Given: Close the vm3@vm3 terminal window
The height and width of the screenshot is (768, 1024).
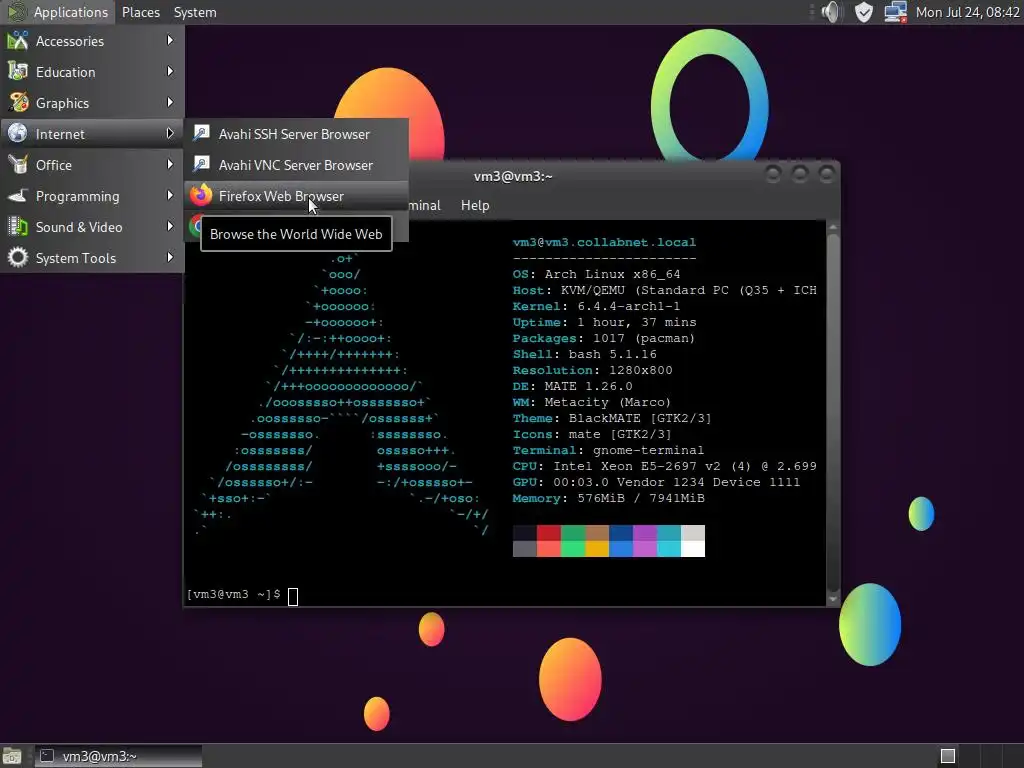Looking at the screenshot, I should (x=826, y=174).
